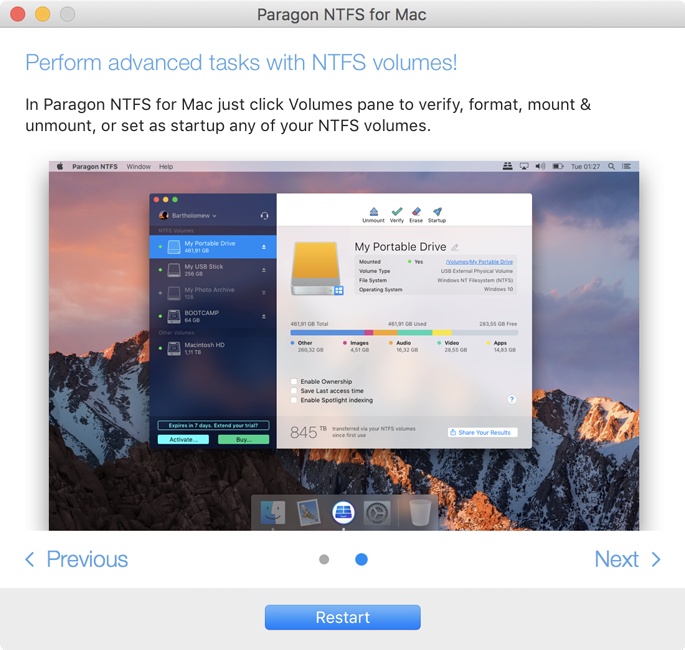Click eject icon next to BOOTCAMP
This screenshot has height=650, width=685.
(x=264, y=316)
